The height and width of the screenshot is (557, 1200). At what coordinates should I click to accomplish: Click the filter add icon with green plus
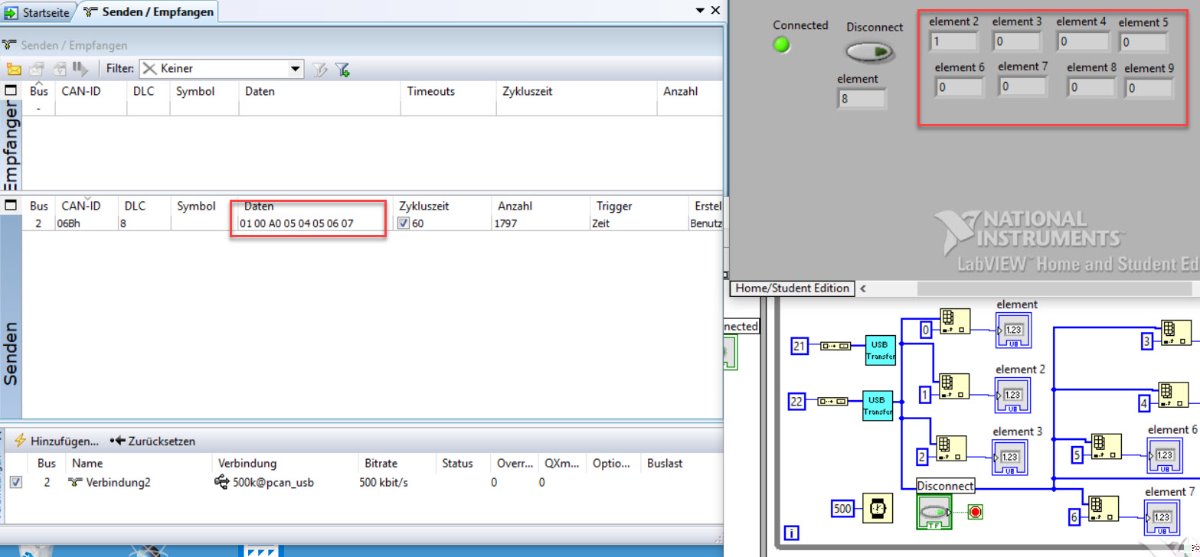(343, 69)
